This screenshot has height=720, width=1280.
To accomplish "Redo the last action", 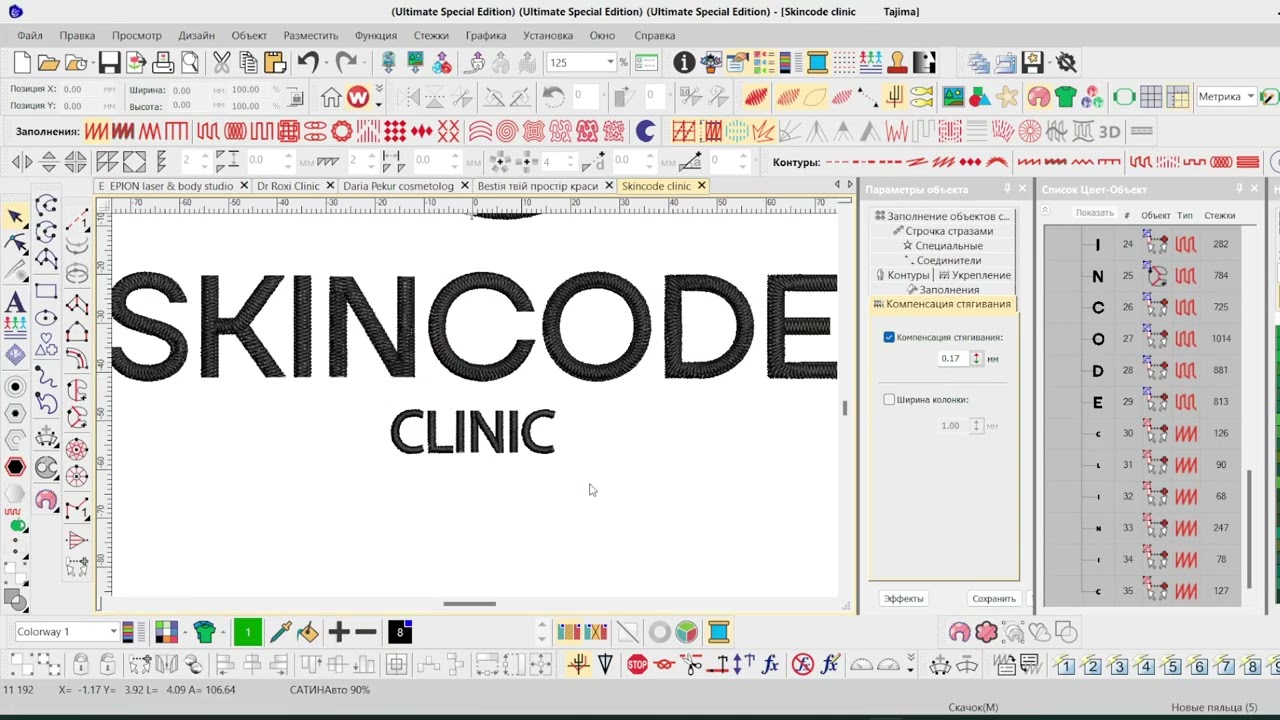I will point(345,63).
